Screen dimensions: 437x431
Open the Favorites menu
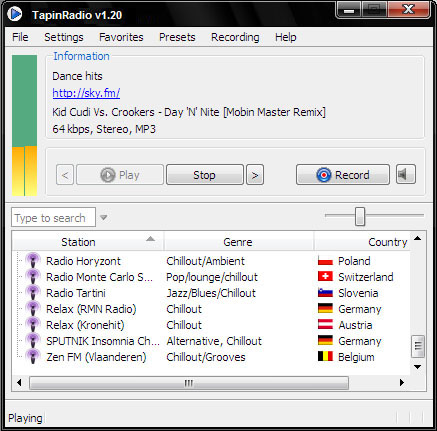121,37
